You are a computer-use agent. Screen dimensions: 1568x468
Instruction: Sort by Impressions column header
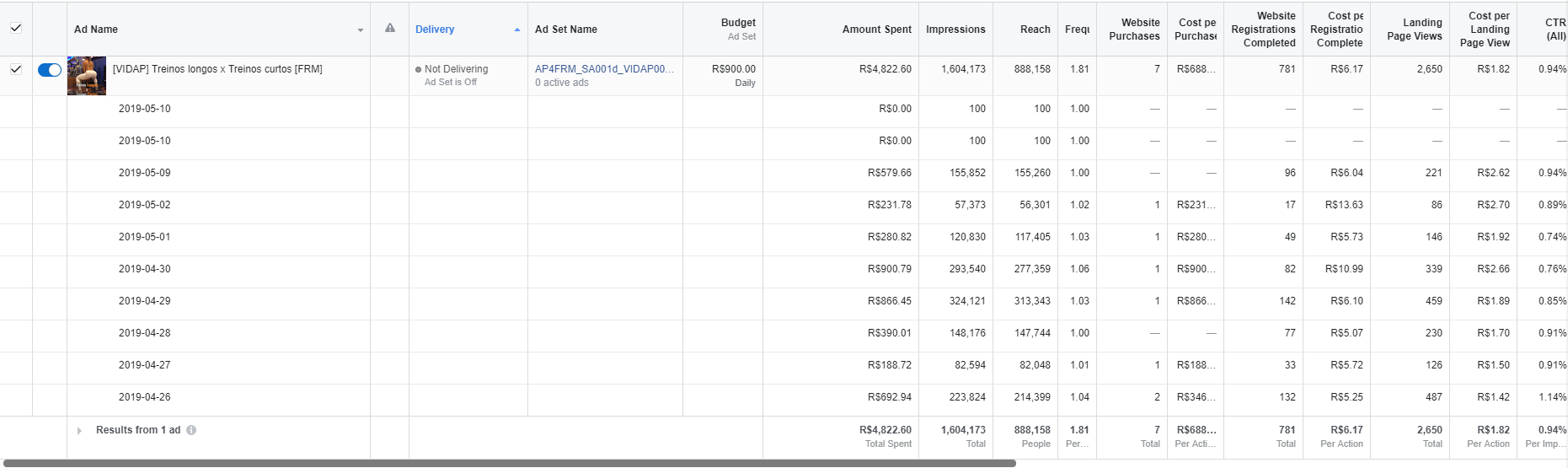tap(955, 30)
